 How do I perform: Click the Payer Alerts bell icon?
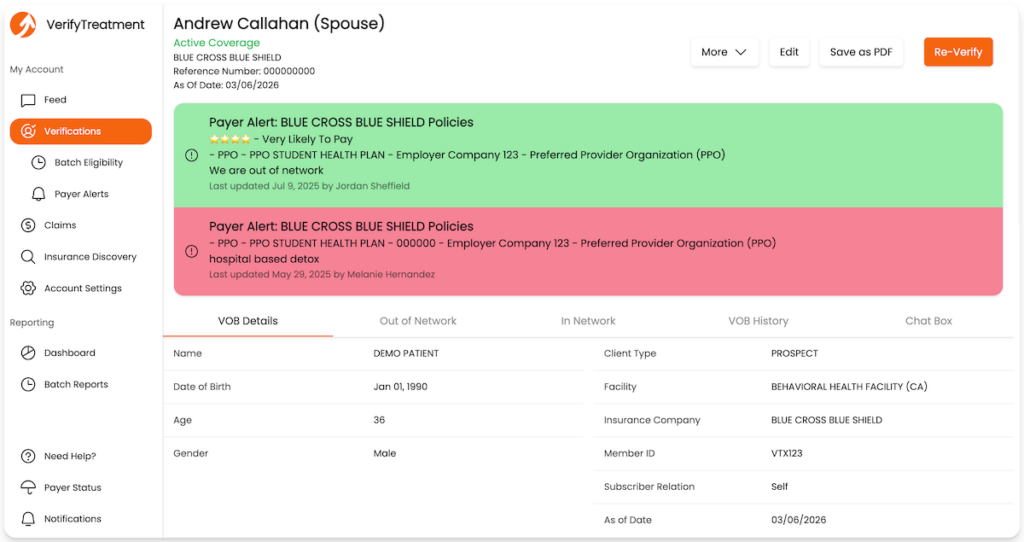(38, 194)
